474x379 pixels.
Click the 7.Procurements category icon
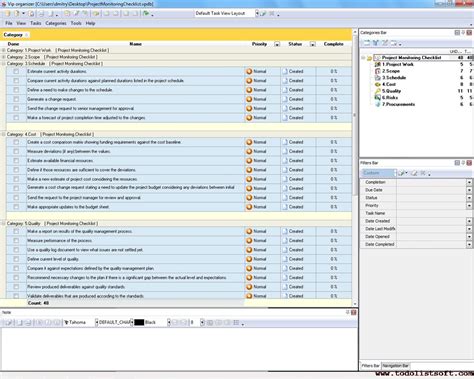click(x=377, y=104)
